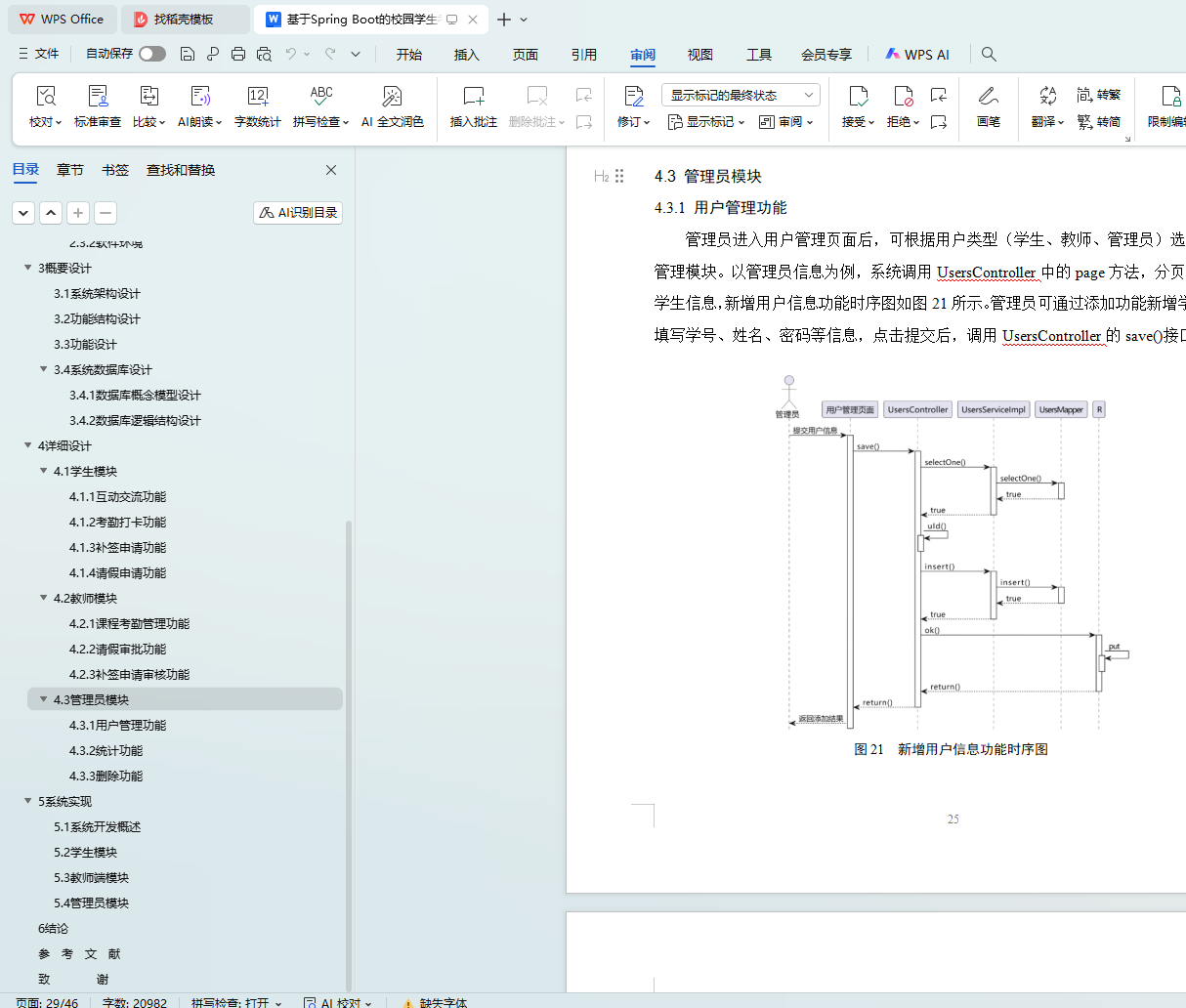This screenshot has width=1186, height=1008.
Task: Switch to the 视图 ribbon tab
Action: coord(699,55)
